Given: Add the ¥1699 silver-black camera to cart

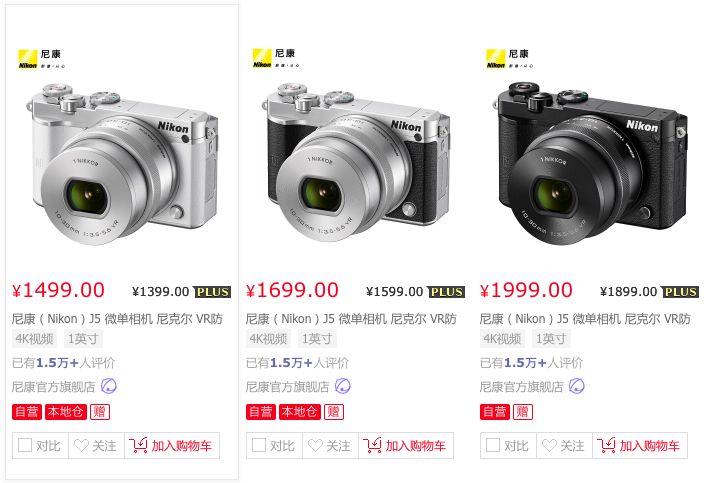Looking at the screenshot, I should [406, 445].
